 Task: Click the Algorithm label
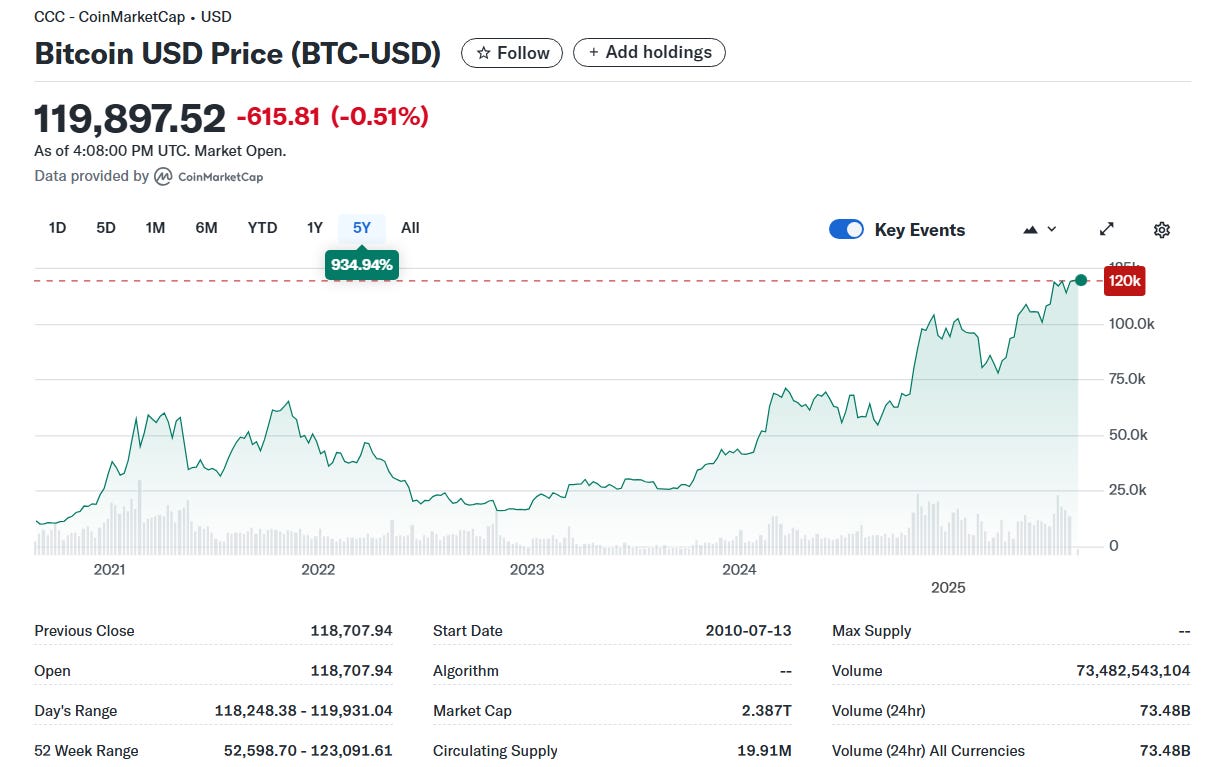tap(466, 671)
